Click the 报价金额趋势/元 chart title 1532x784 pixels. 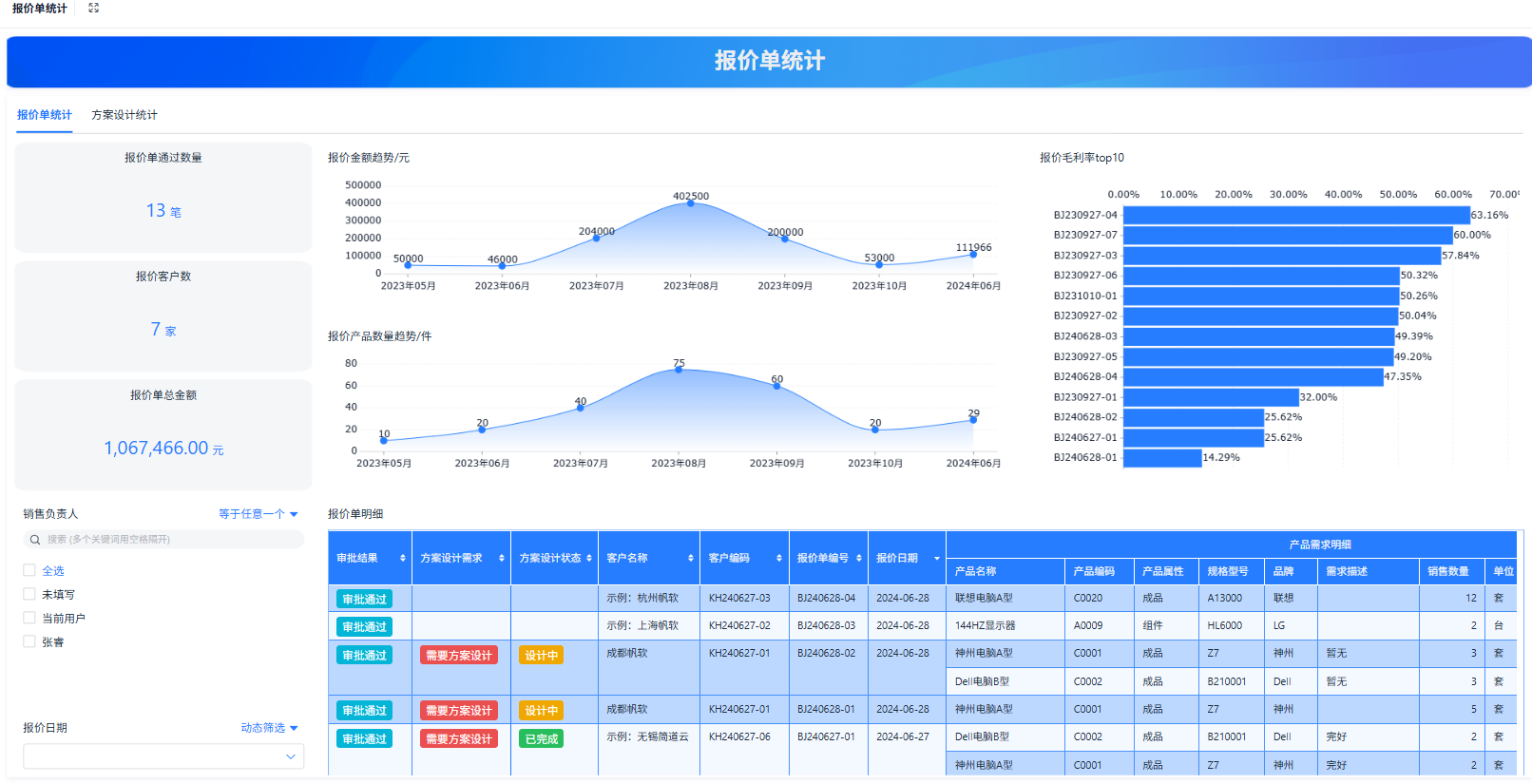coord(369,159)
